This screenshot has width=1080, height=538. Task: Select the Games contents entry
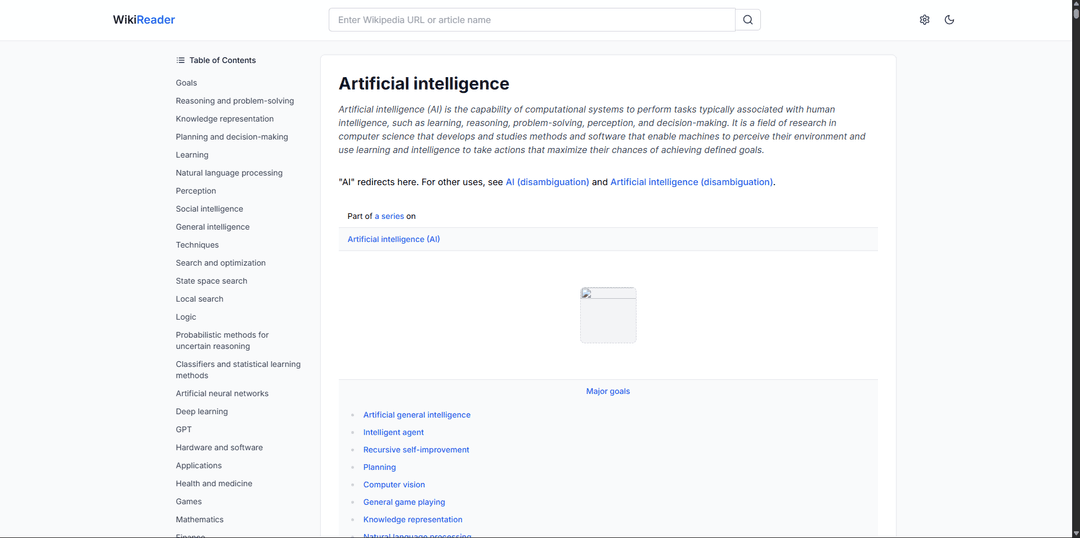[x=189, y=501]
